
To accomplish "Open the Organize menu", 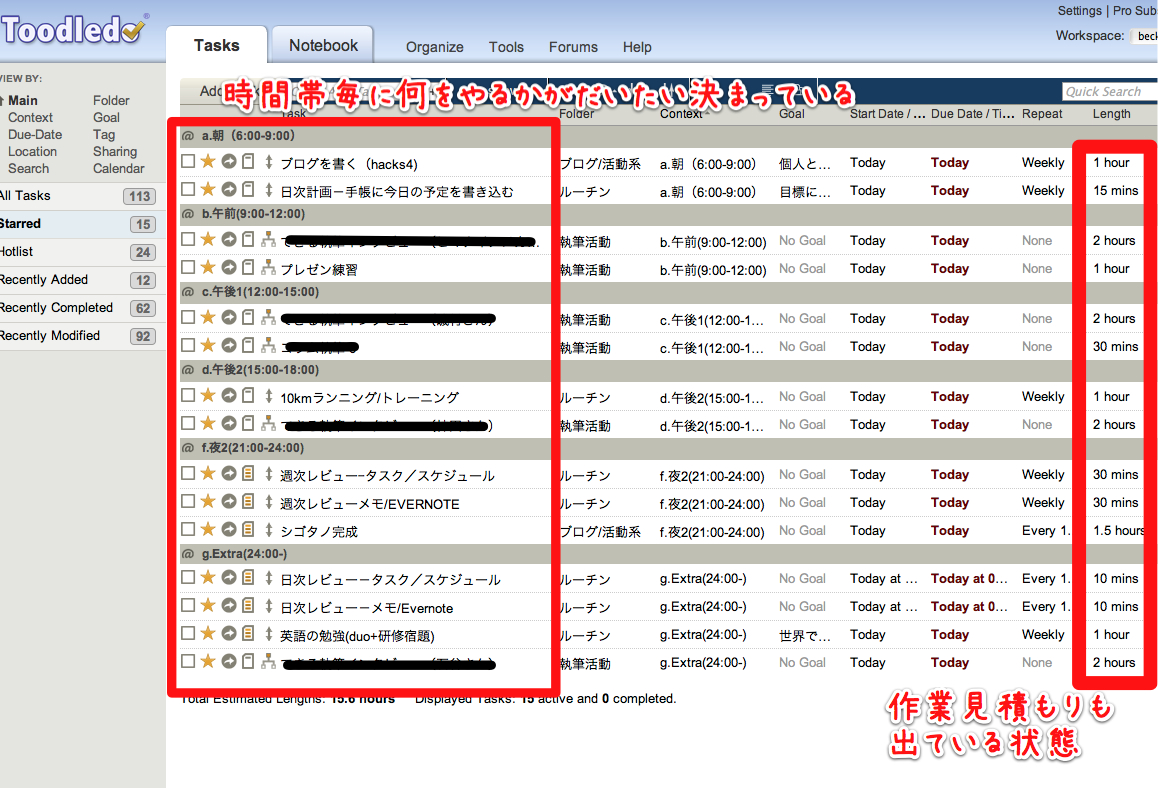I will tap(434, 47).
